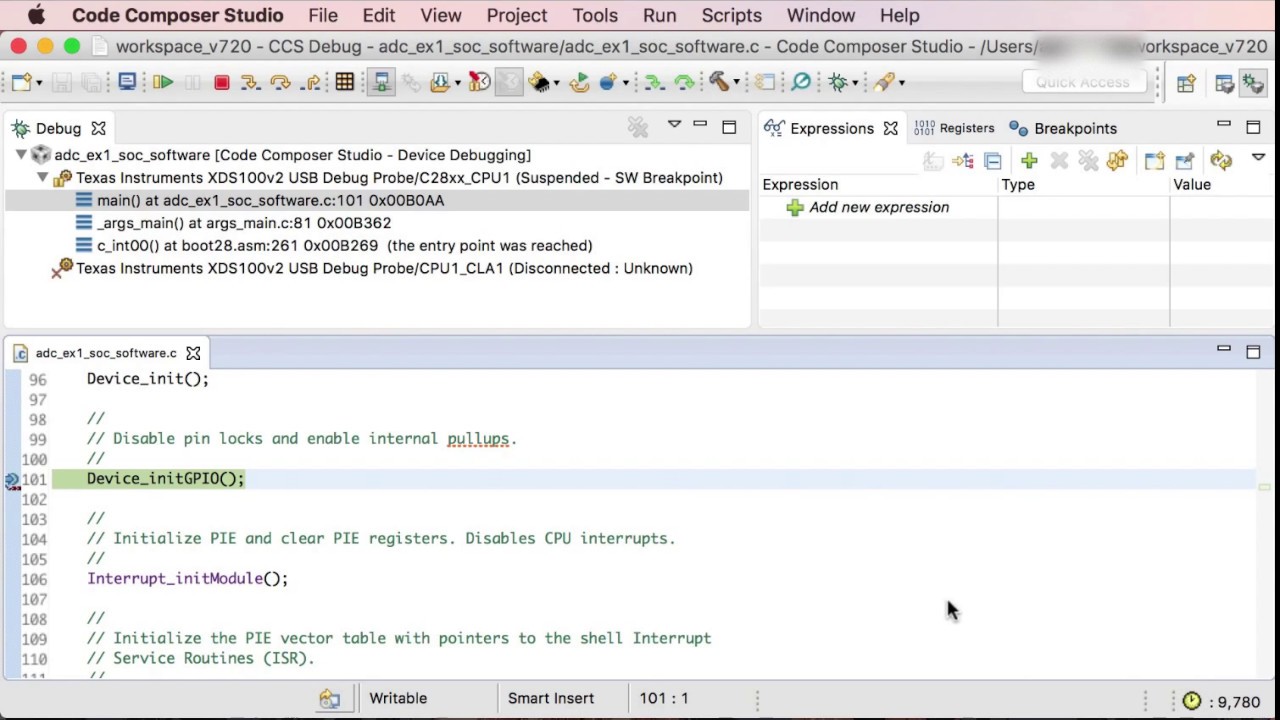Viewport: 1280px width, 720px height.
Task: Select the _args_main() stack frame
Action: tap(244, 223)
